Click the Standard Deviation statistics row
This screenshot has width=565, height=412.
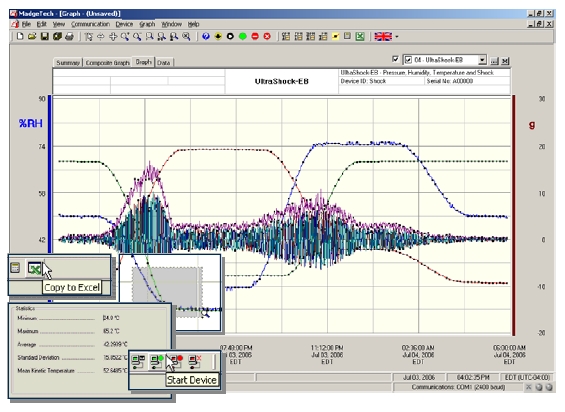(x=72, y=358)
